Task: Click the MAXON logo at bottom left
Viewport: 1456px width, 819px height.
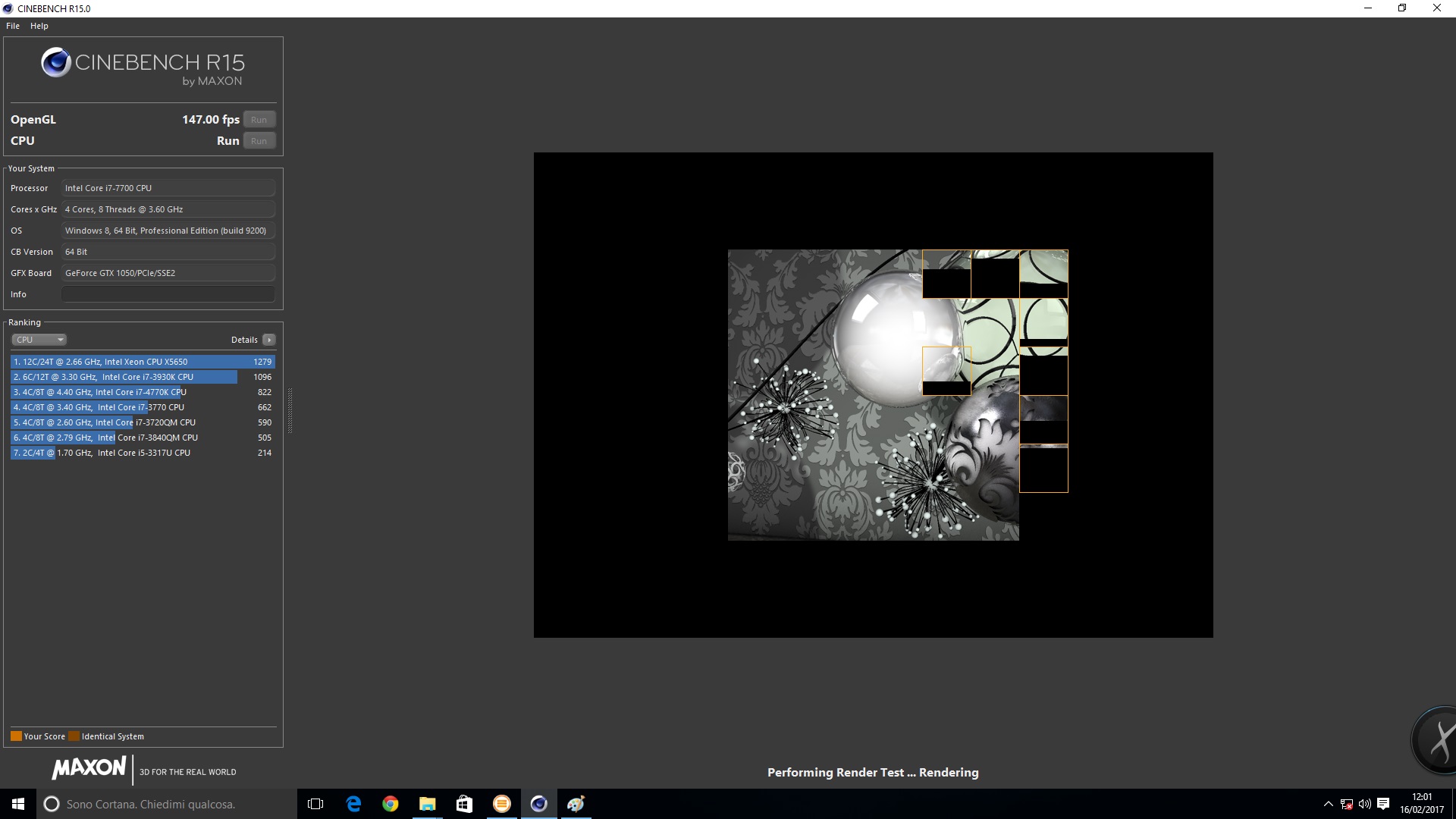Action: 89,768
